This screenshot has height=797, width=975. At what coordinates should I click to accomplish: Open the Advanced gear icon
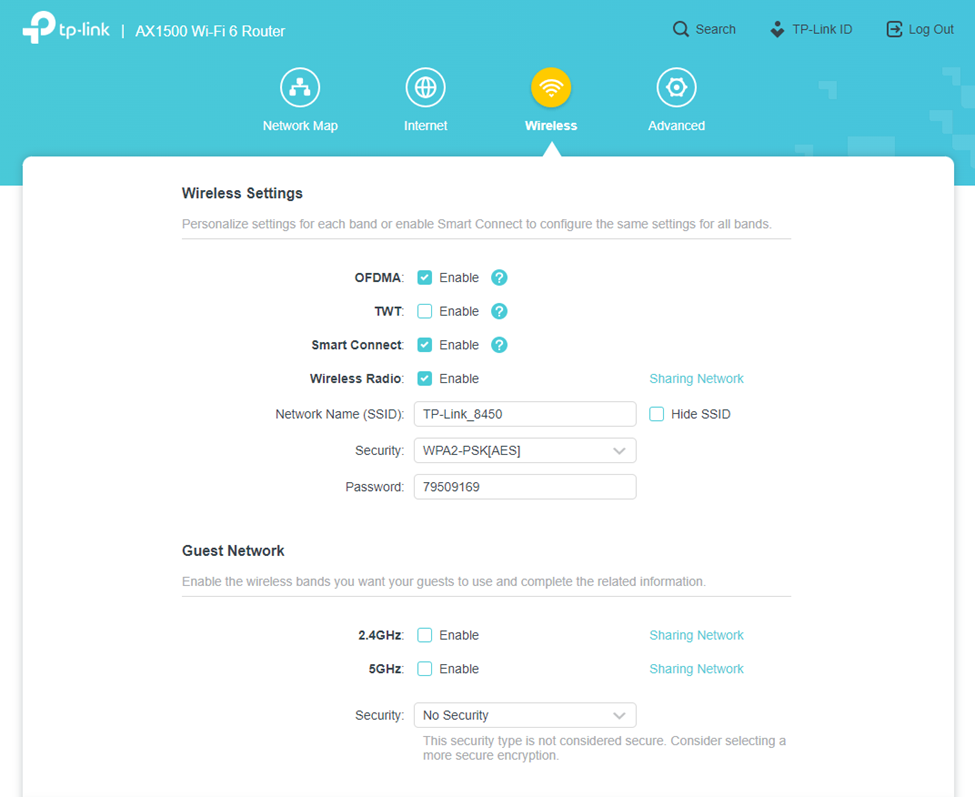676,88
